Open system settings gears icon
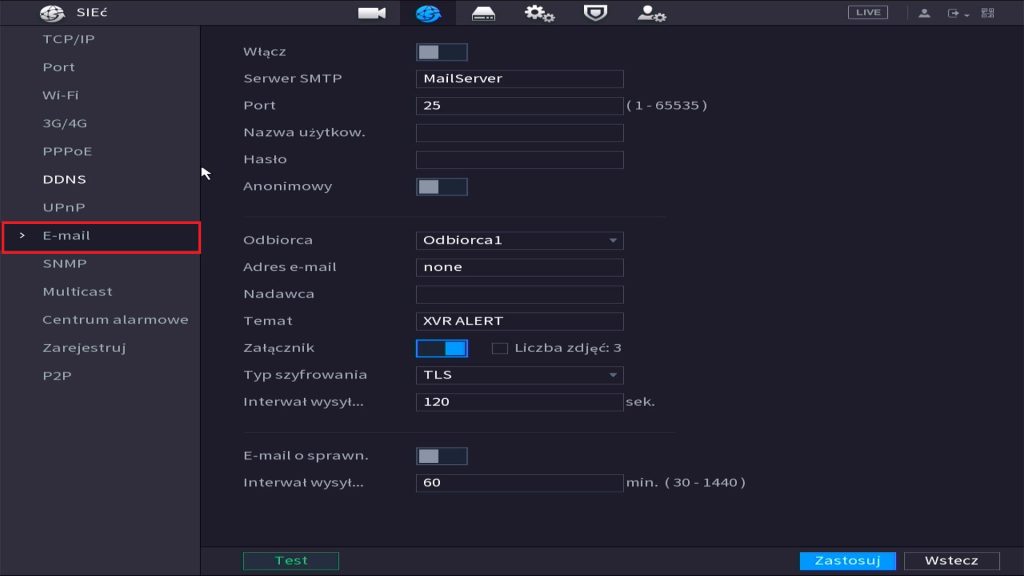1024x576 pixels. click(x=540, y=13)
